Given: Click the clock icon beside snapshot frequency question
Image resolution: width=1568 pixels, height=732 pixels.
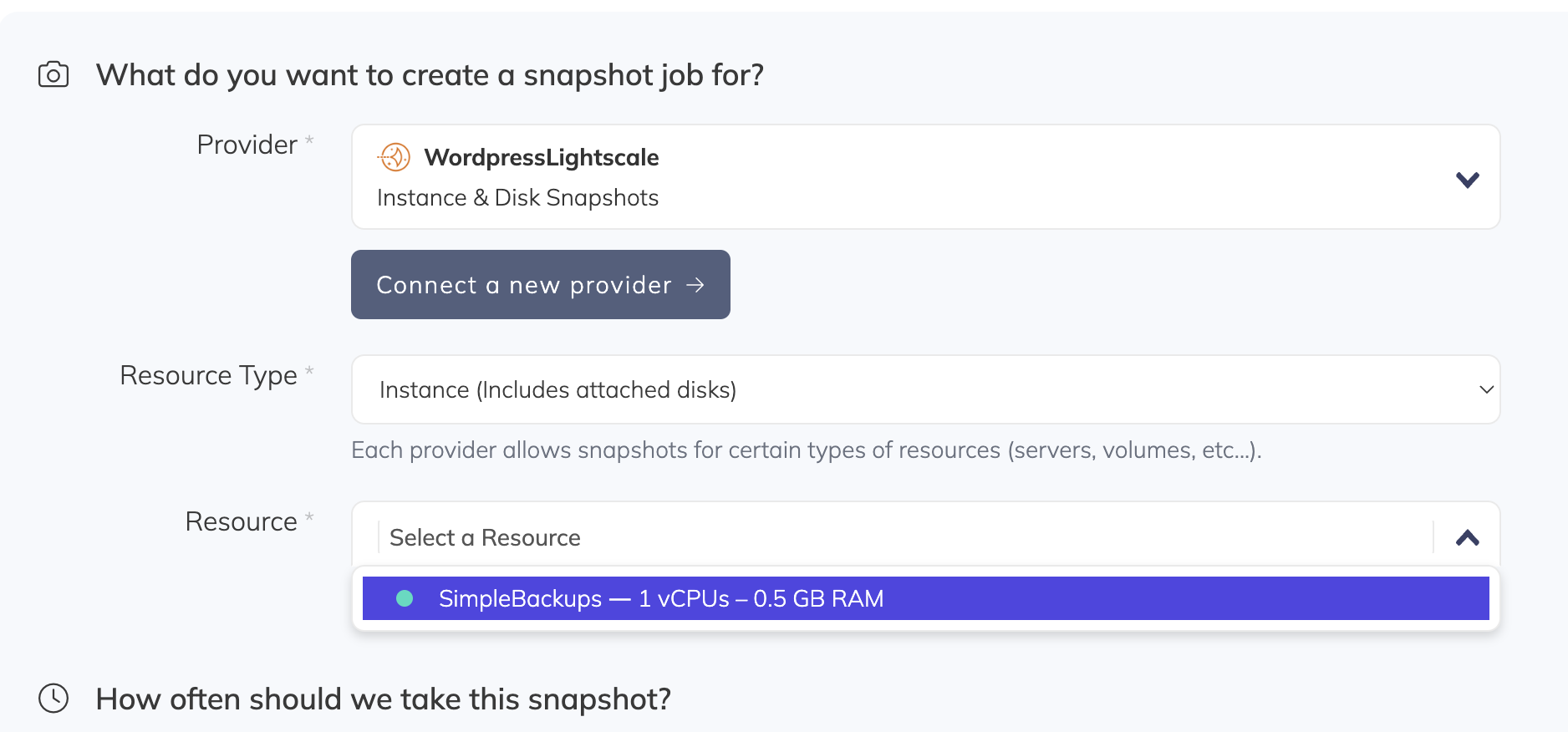Looking at the screenshot, I should tap(53, 699).
